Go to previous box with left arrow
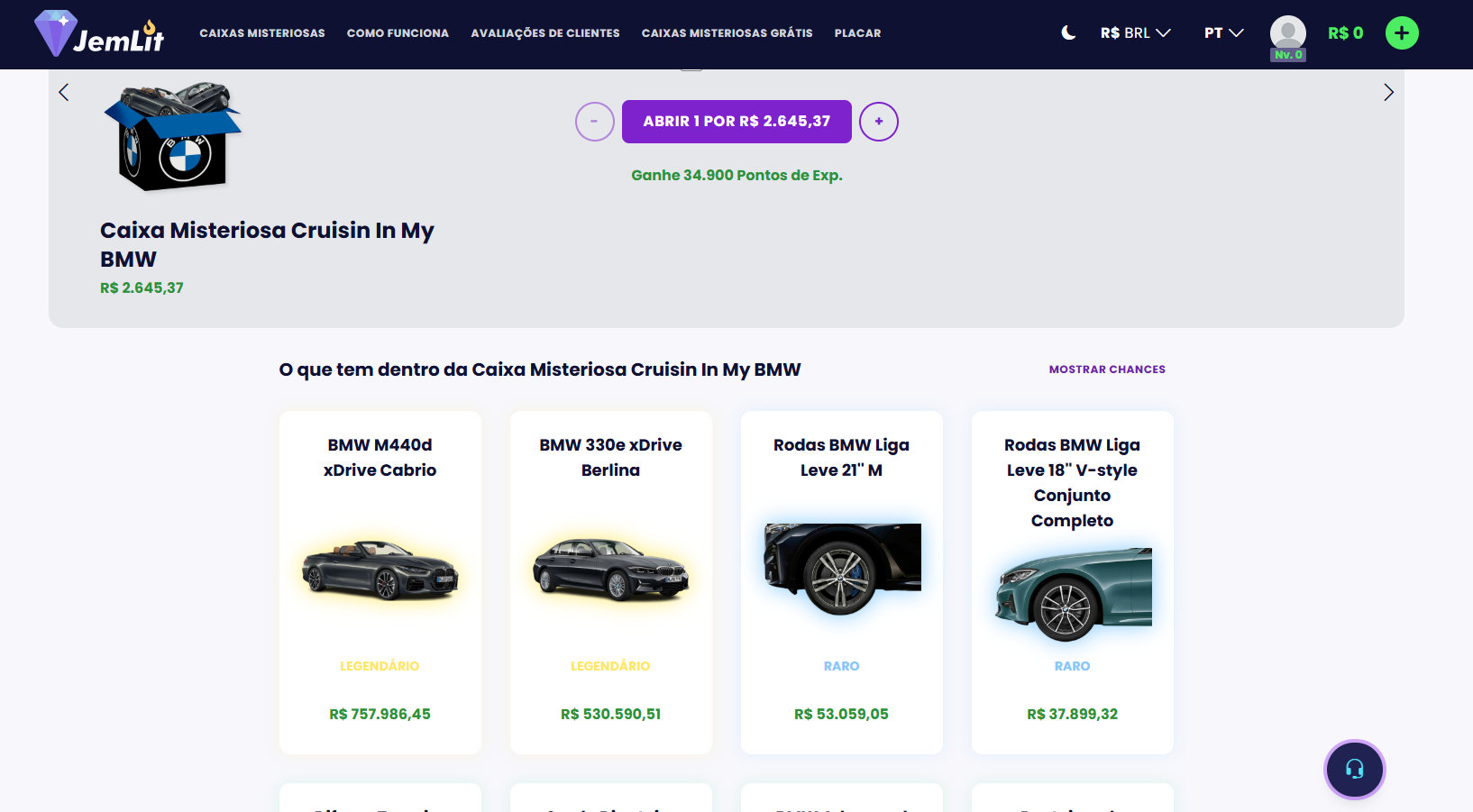Viewport: 1473px width, 812px height. pyautogui.click(x=63, y=93)
